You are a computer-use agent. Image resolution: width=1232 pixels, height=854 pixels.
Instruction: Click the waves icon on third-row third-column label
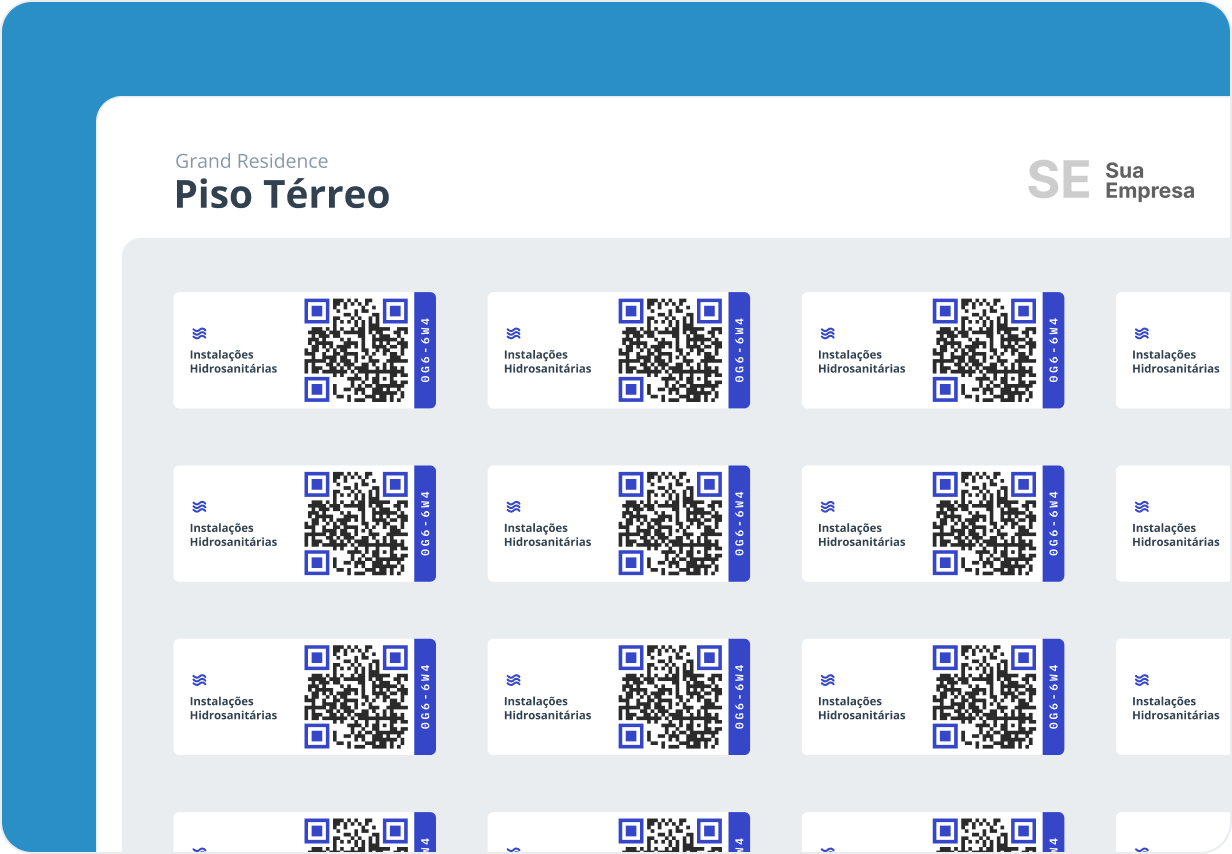pyautogui.click(x=827, y=680)
